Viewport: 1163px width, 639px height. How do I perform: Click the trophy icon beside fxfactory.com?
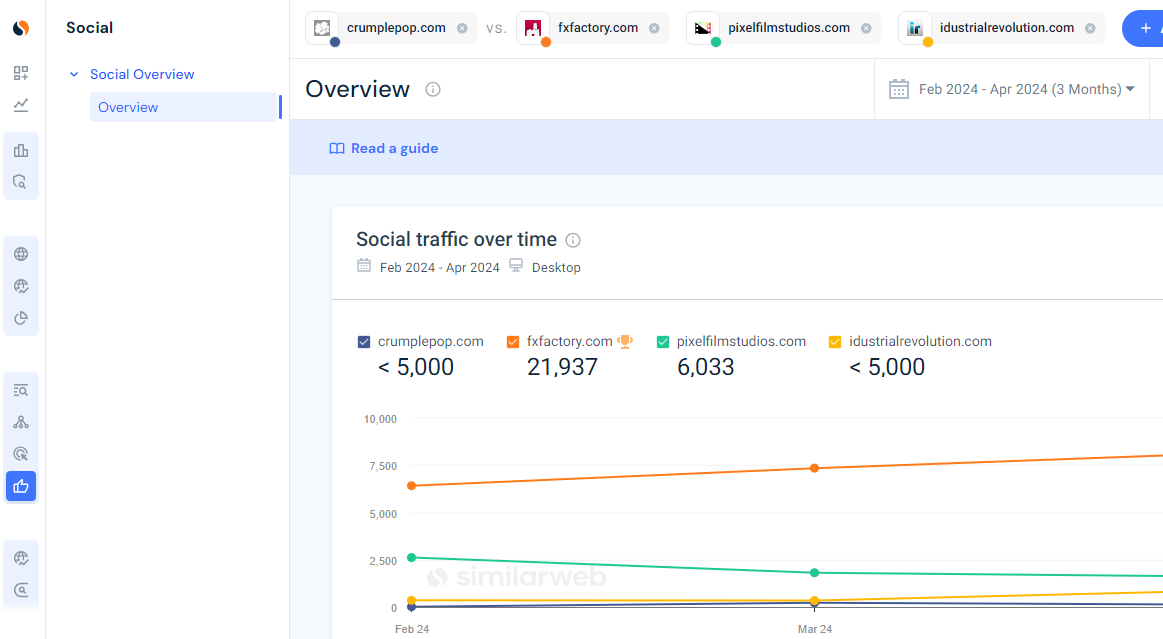tap(625, 342)
